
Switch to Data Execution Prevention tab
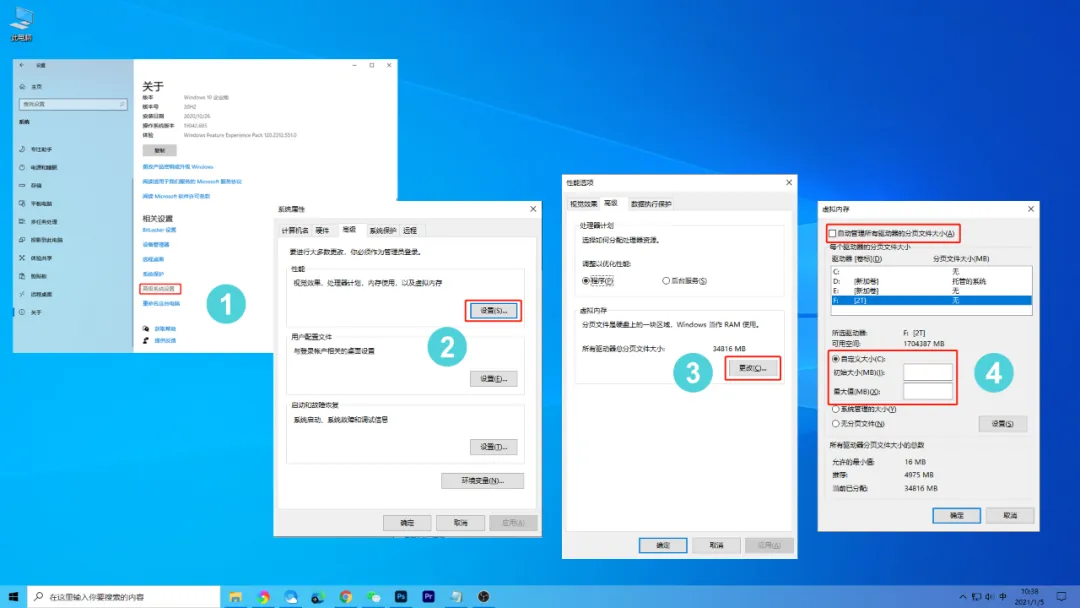651,204
